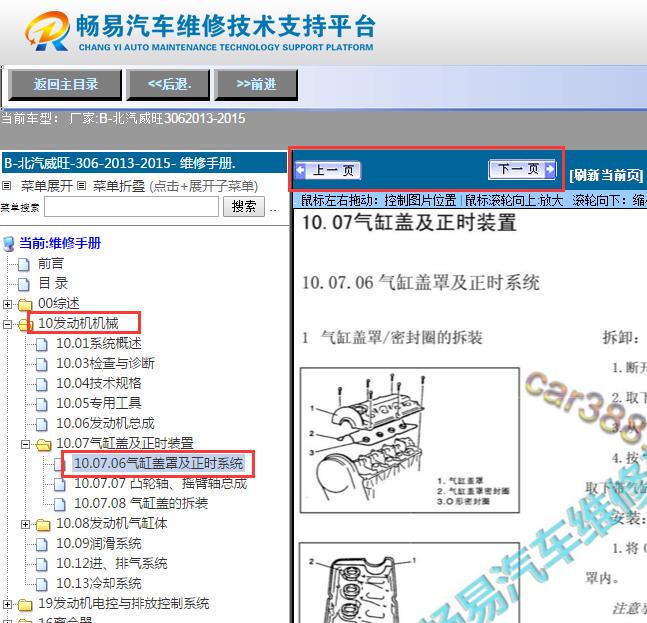Click the page icon beside 前言
Viewport: 647px width, 623px height.
coord(24,264)
